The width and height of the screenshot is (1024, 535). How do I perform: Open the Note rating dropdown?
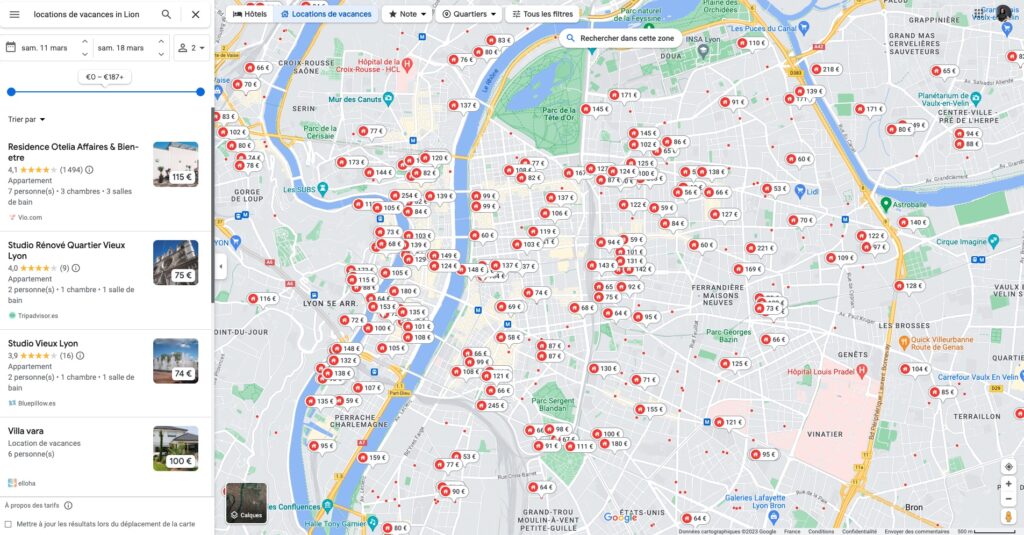[407, 14]
